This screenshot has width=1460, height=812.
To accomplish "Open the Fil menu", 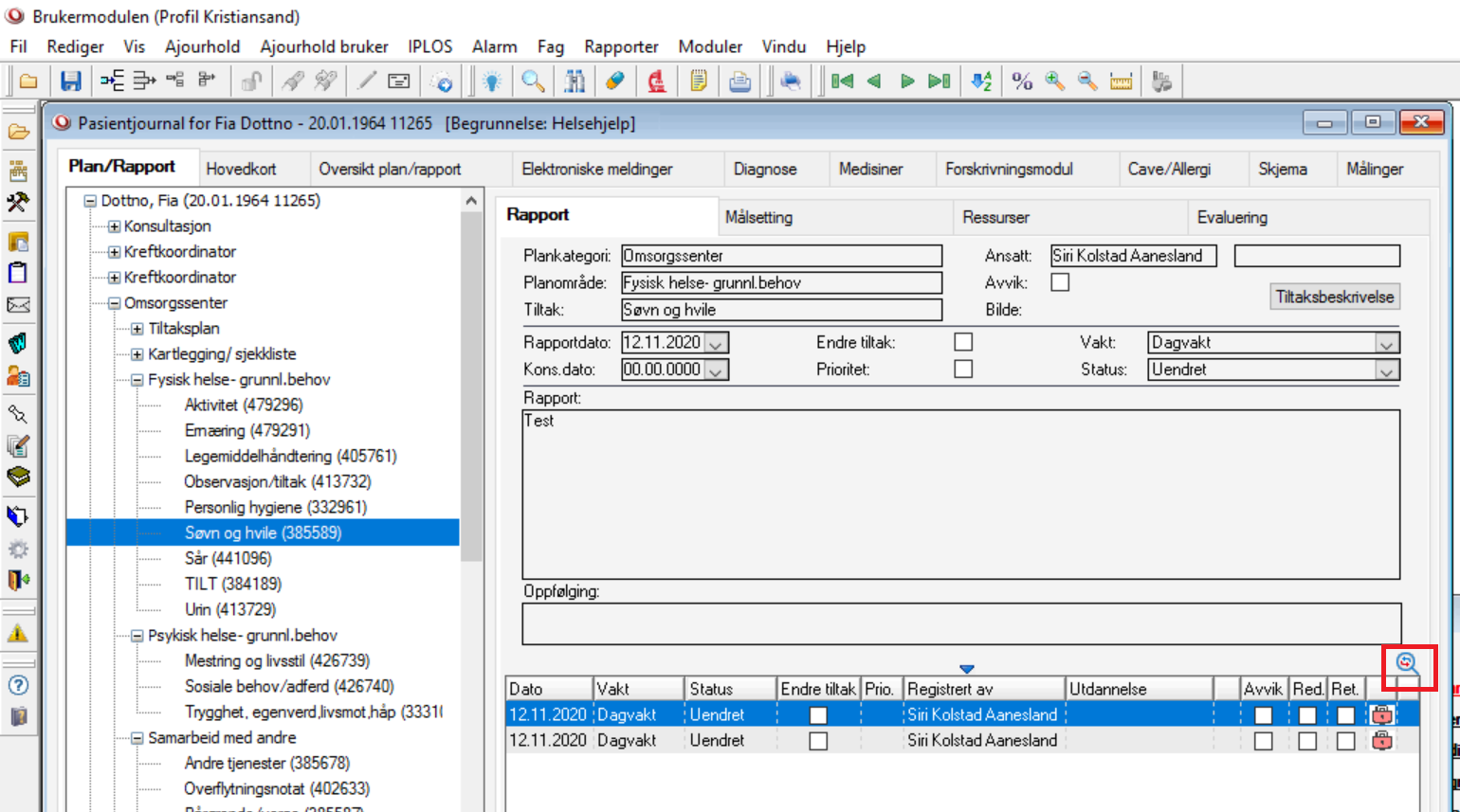I will (18, 46).
